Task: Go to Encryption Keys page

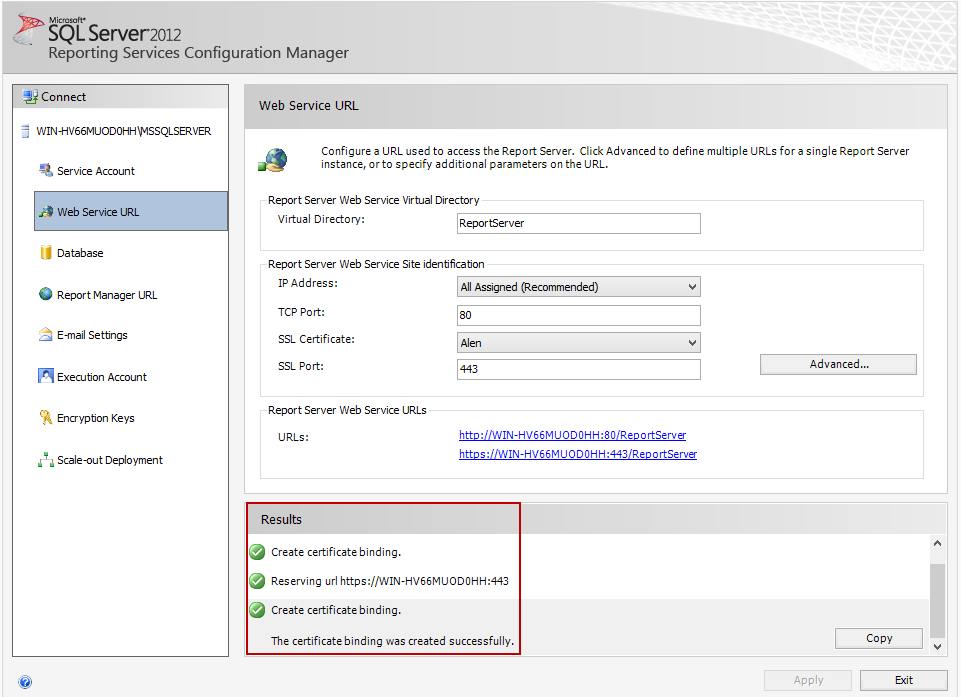Action: [x=96, y=418]
